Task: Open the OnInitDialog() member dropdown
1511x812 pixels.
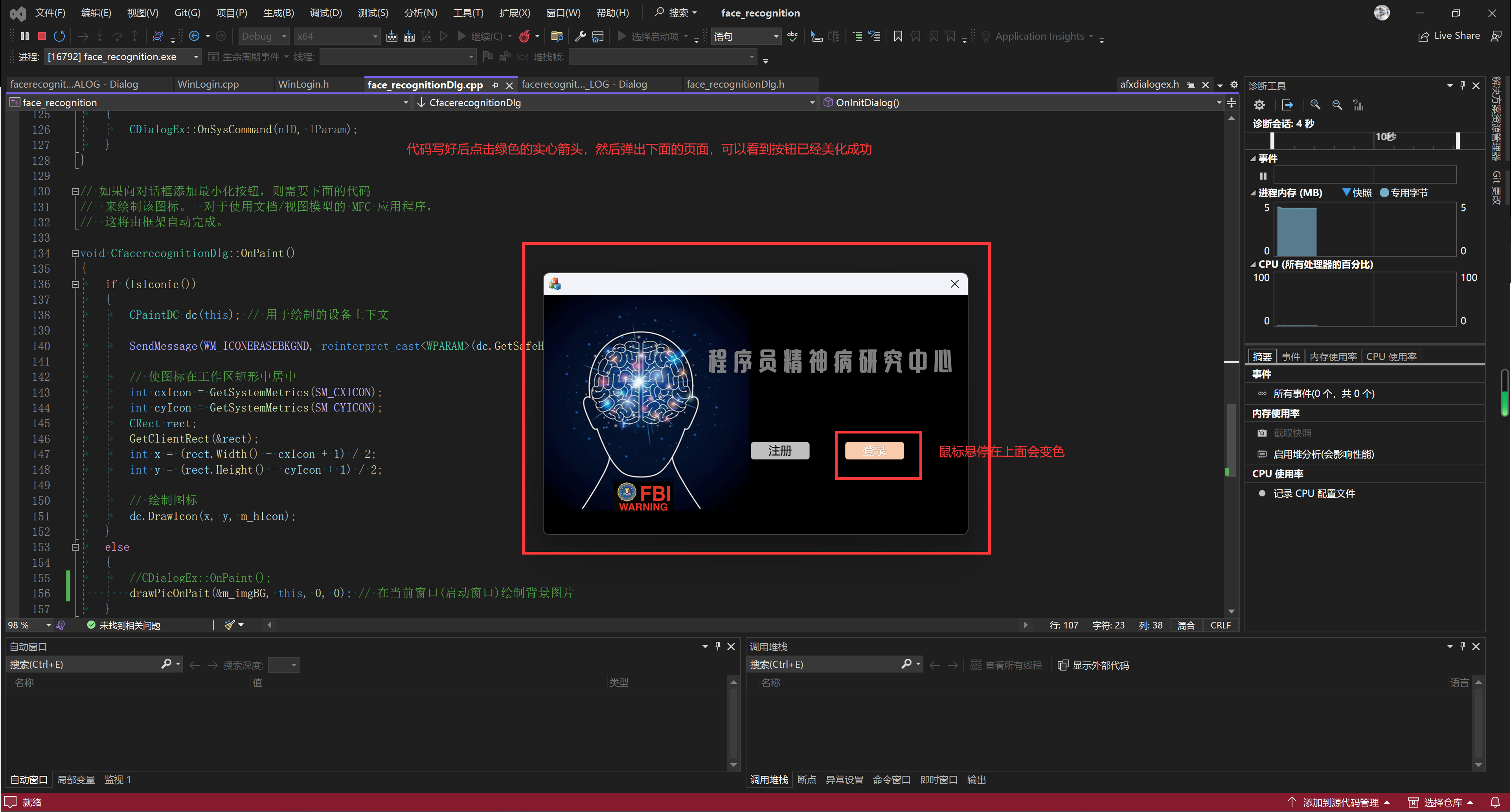Action: pos(1219,103)
